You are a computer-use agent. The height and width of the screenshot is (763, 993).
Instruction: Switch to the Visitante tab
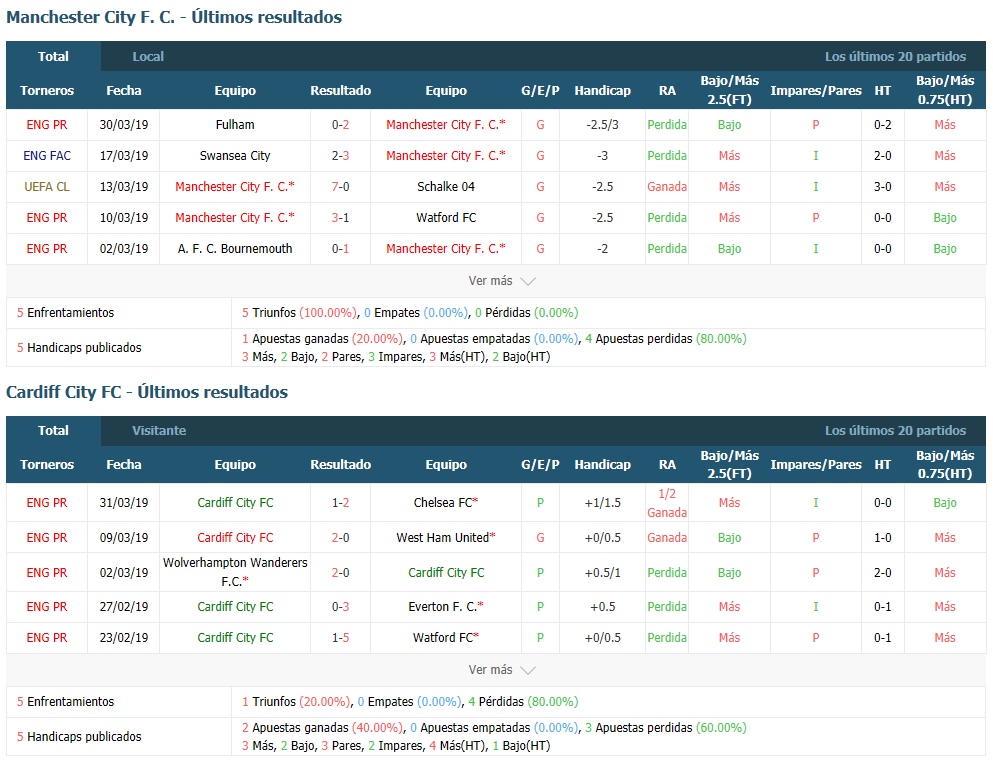(159, 431)
